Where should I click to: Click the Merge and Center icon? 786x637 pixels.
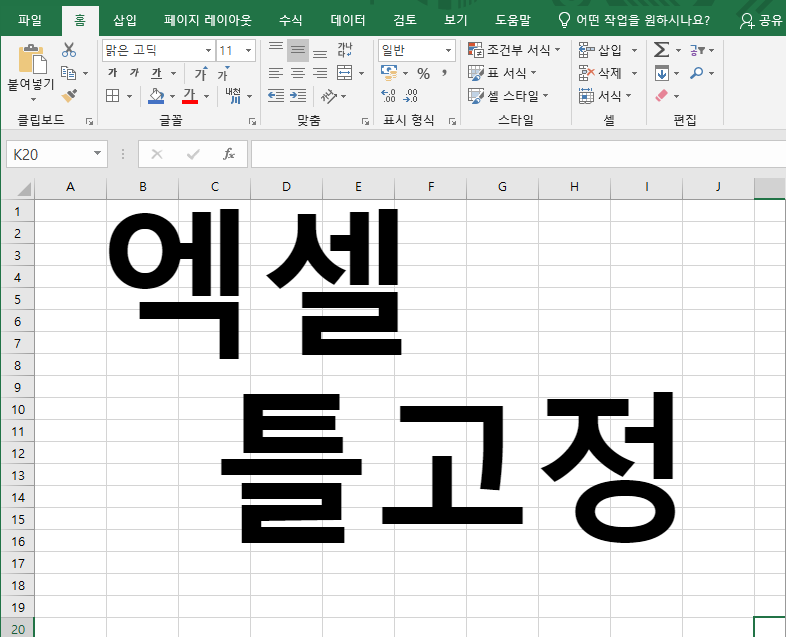point(344,73)
